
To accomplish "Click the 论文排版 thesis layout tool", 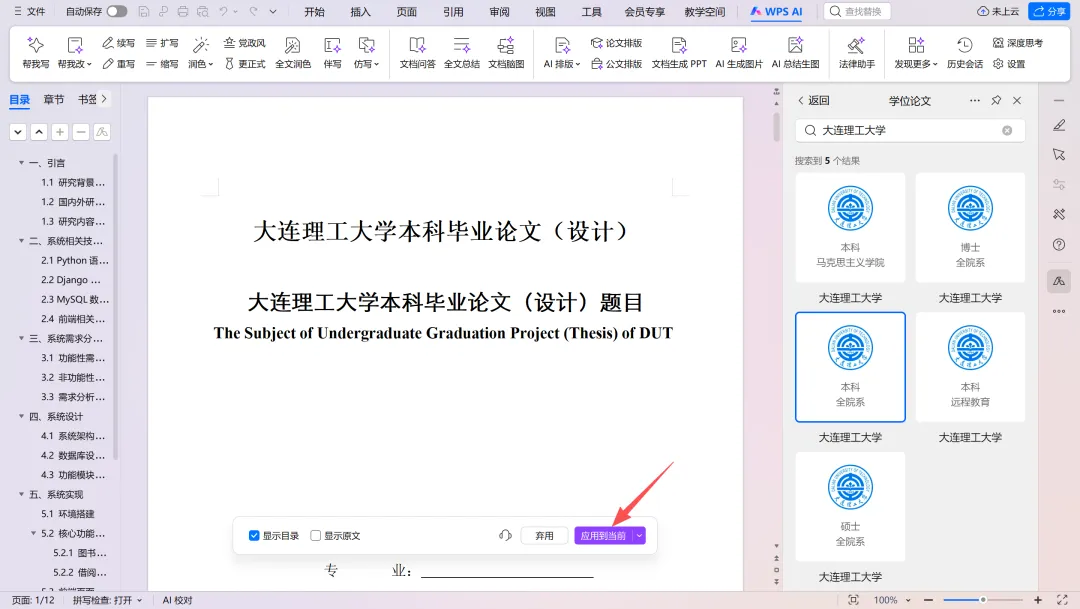I will coord(616,43).
